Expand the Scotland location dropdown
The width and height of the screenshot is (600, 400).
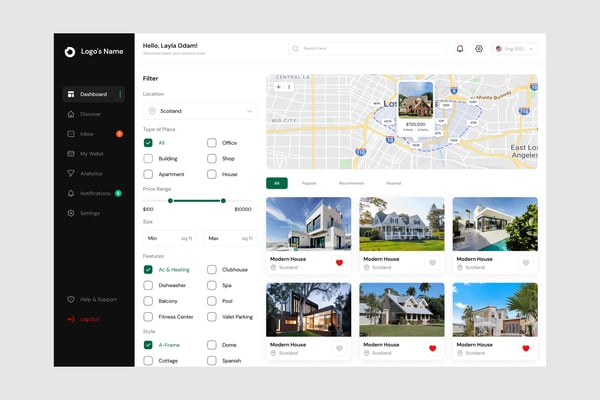pyautogui.click(x=200, y=111)
